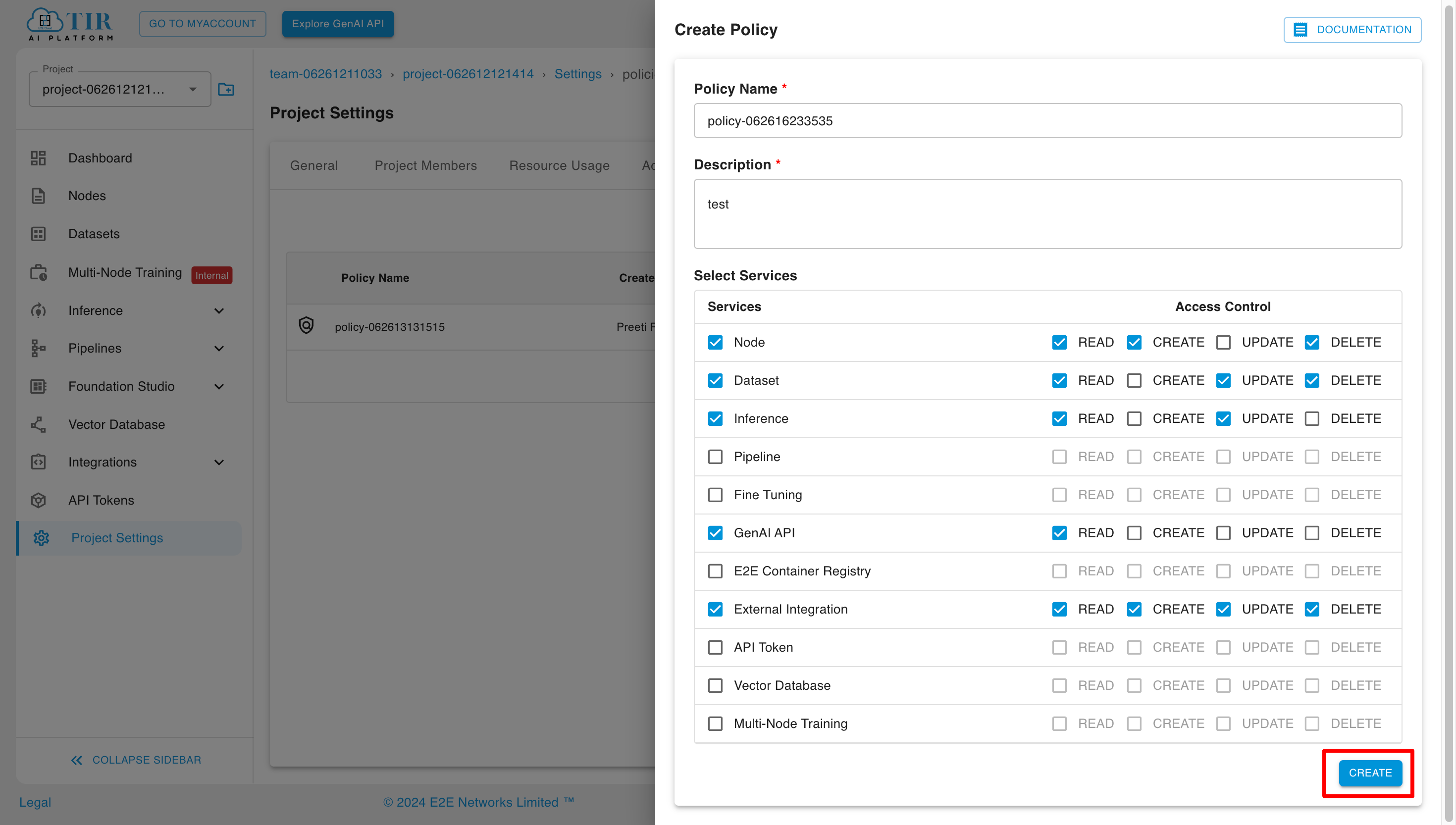Click the Foundation Studio icon
Image resolution: width=1456 pixels, height=825 pixels.
pyautogui.click(x=38, y=386)
